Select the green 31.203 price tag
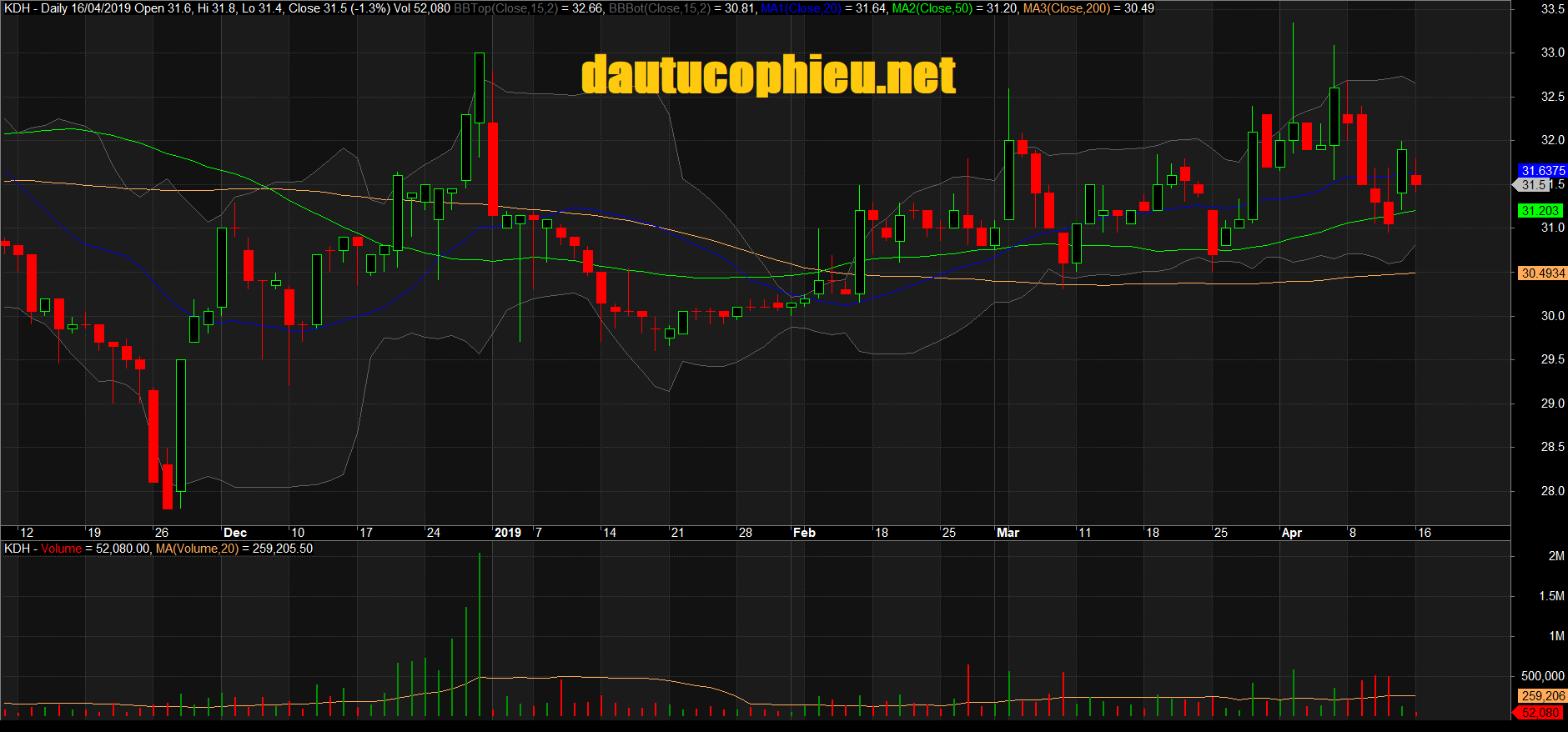This screenshot has width=1568, height=732. tap(1540, 211)
